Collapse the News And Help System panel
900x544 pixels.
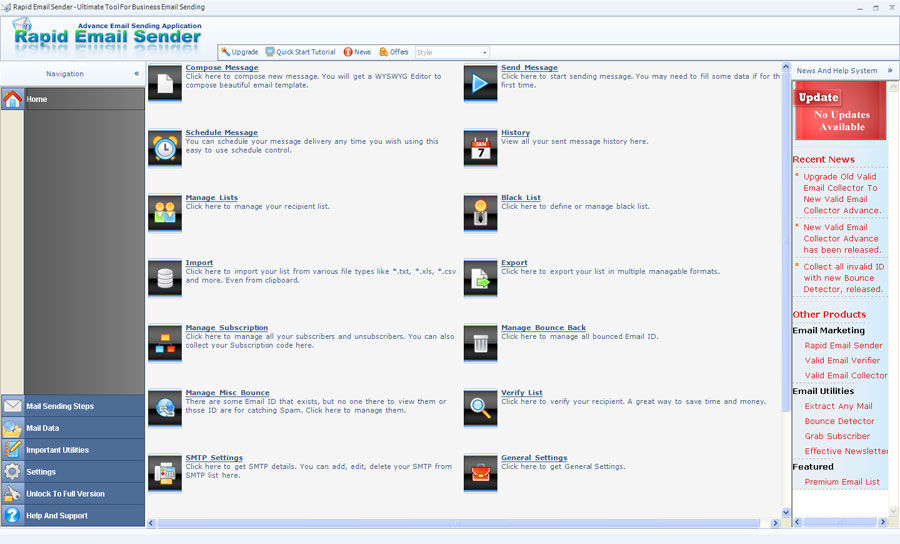point(890,71)
